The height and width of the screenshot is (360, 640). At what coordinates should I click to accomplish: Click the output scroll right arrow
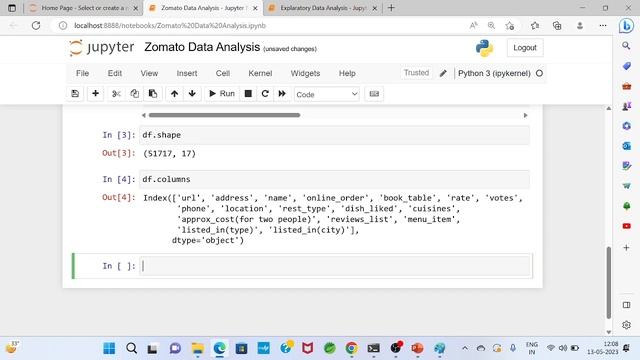click(525, 116)
